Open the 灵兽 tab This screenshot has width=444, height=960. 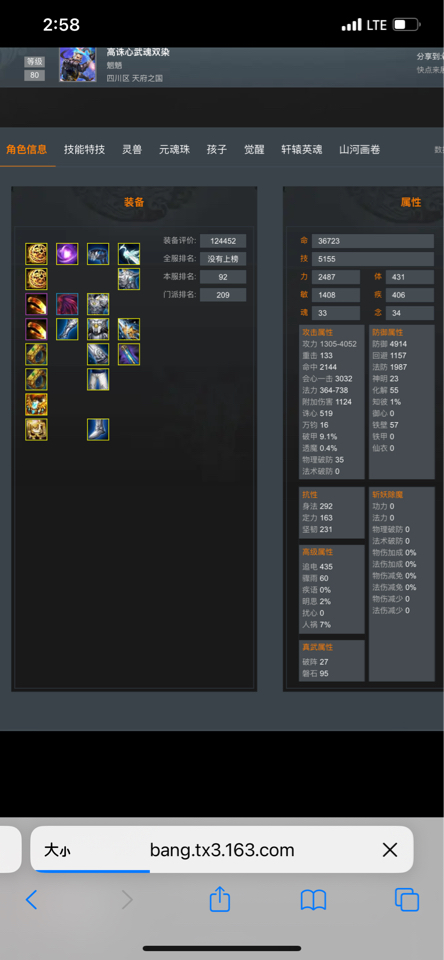click(x=132, y=149)
